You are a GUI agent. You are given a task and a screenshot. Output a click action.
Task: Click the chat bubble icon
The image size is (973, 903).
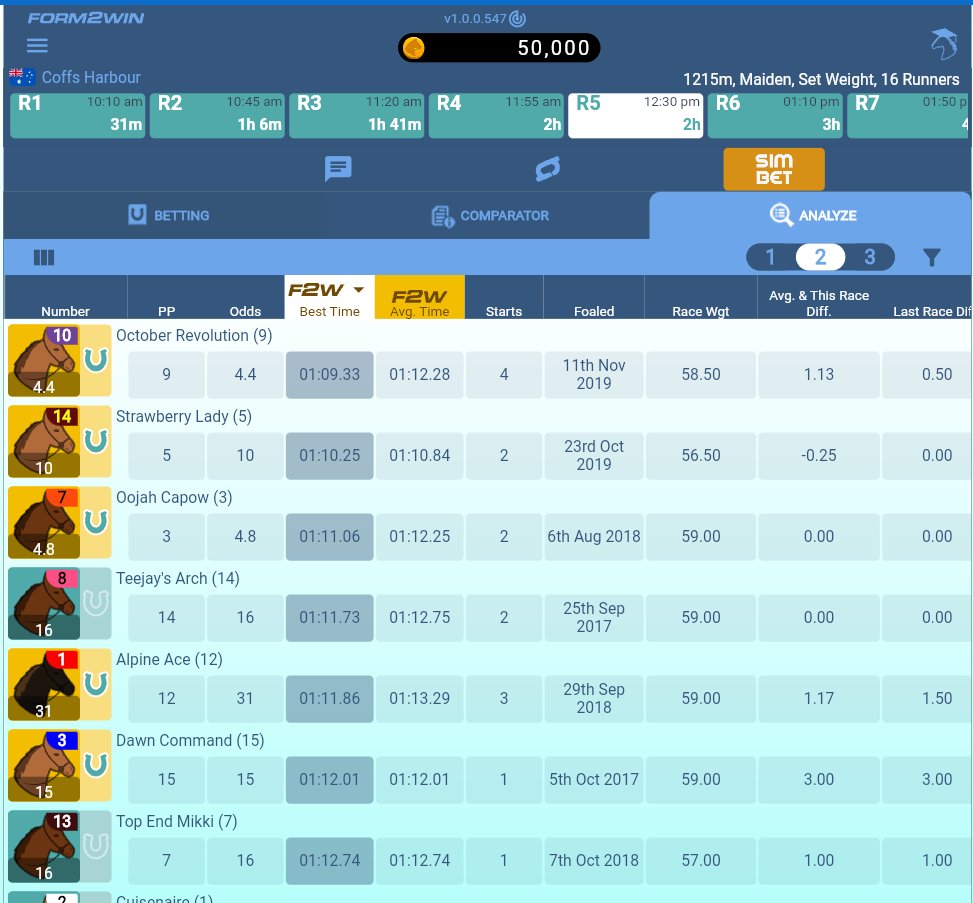click(338, 168)
